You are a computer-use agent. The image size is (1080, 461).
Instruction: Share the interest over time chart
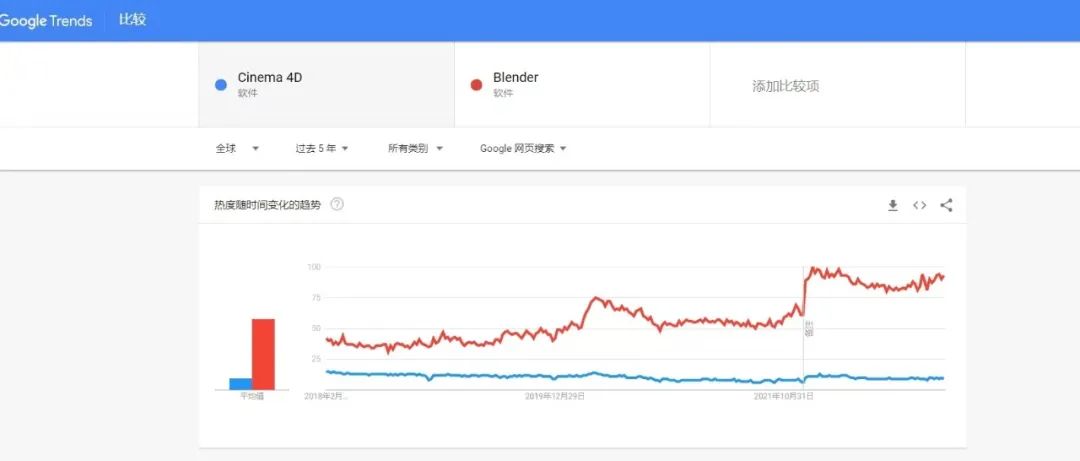(946, 205)
